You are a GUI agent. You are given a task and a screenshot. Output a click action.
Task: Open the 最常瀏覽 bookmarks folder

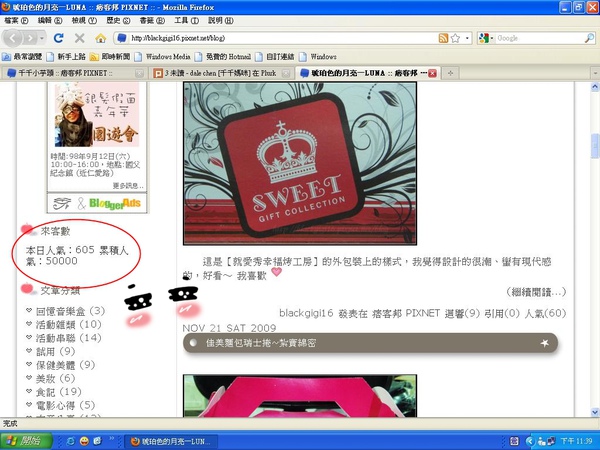[x=22, y=57]
